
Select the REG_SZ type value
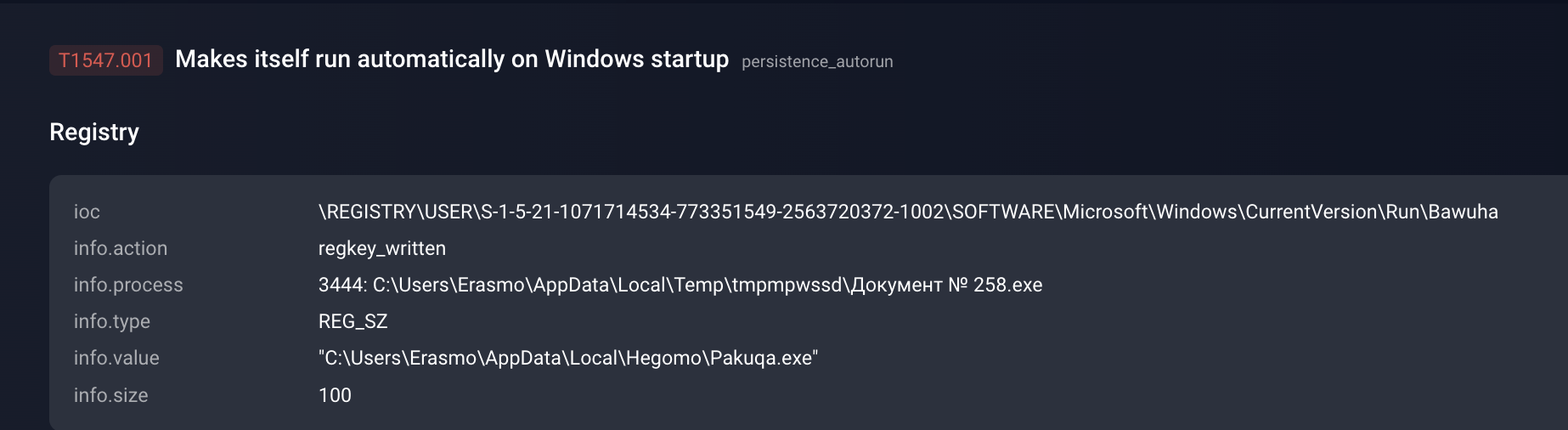[353, 321]
